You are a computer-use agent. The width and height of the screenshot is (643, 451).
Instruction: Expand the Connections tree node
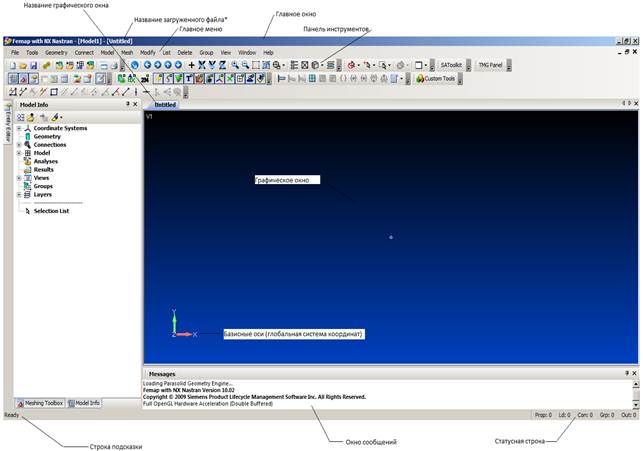pyautogui.click(x=19, y=145)
